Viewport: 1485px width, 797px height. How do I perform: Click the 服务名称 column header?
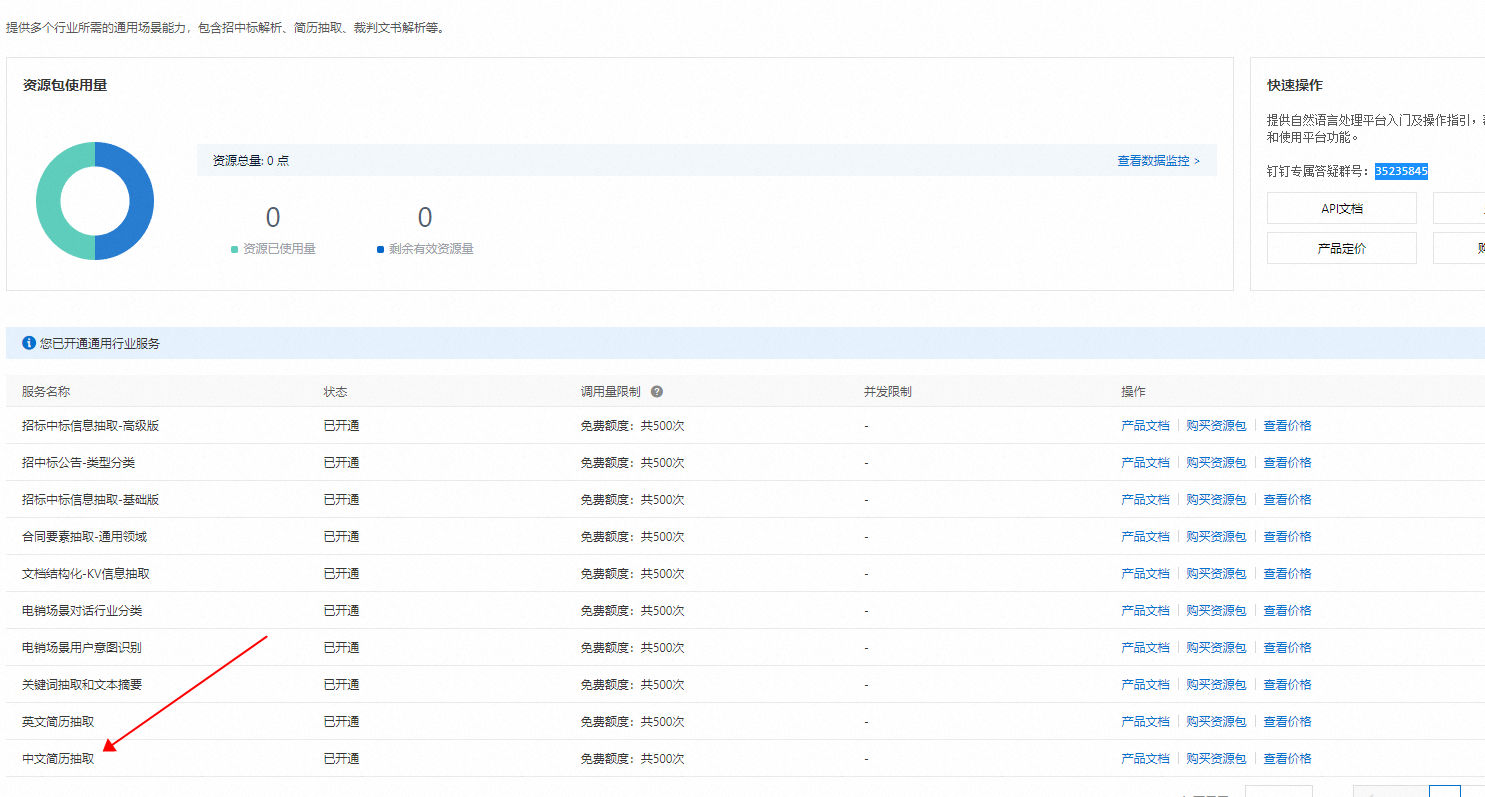(46, 392)
